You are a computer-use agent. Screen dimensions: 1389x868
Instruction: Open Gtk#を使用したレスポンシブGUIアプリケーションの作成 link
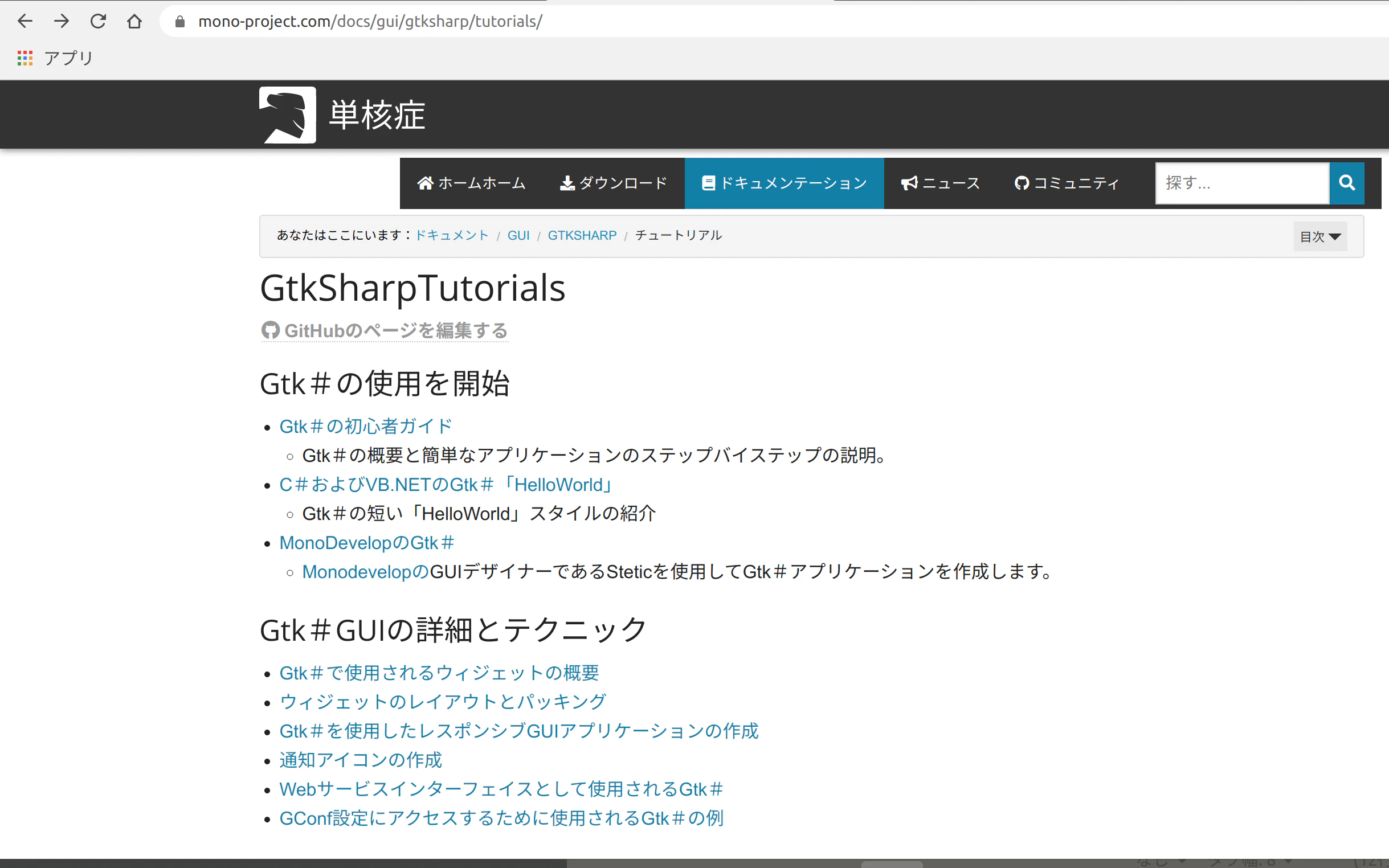(519, 731)
